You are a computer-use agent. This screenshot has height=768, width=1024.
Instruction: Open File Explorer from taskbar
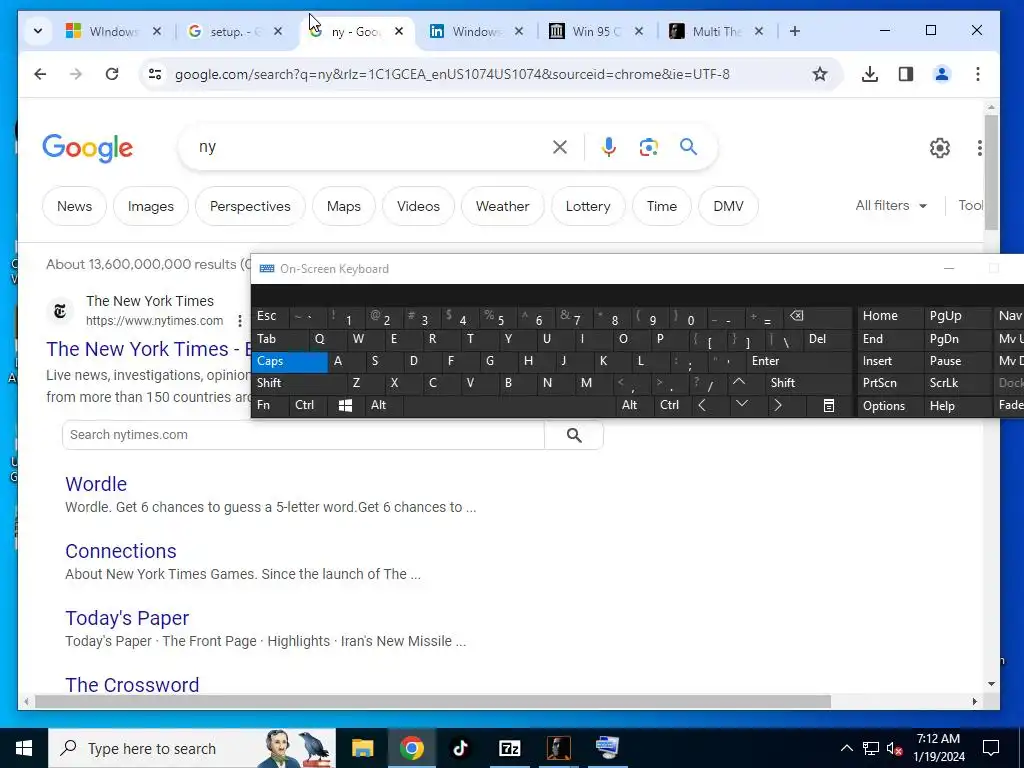point(362,748)
